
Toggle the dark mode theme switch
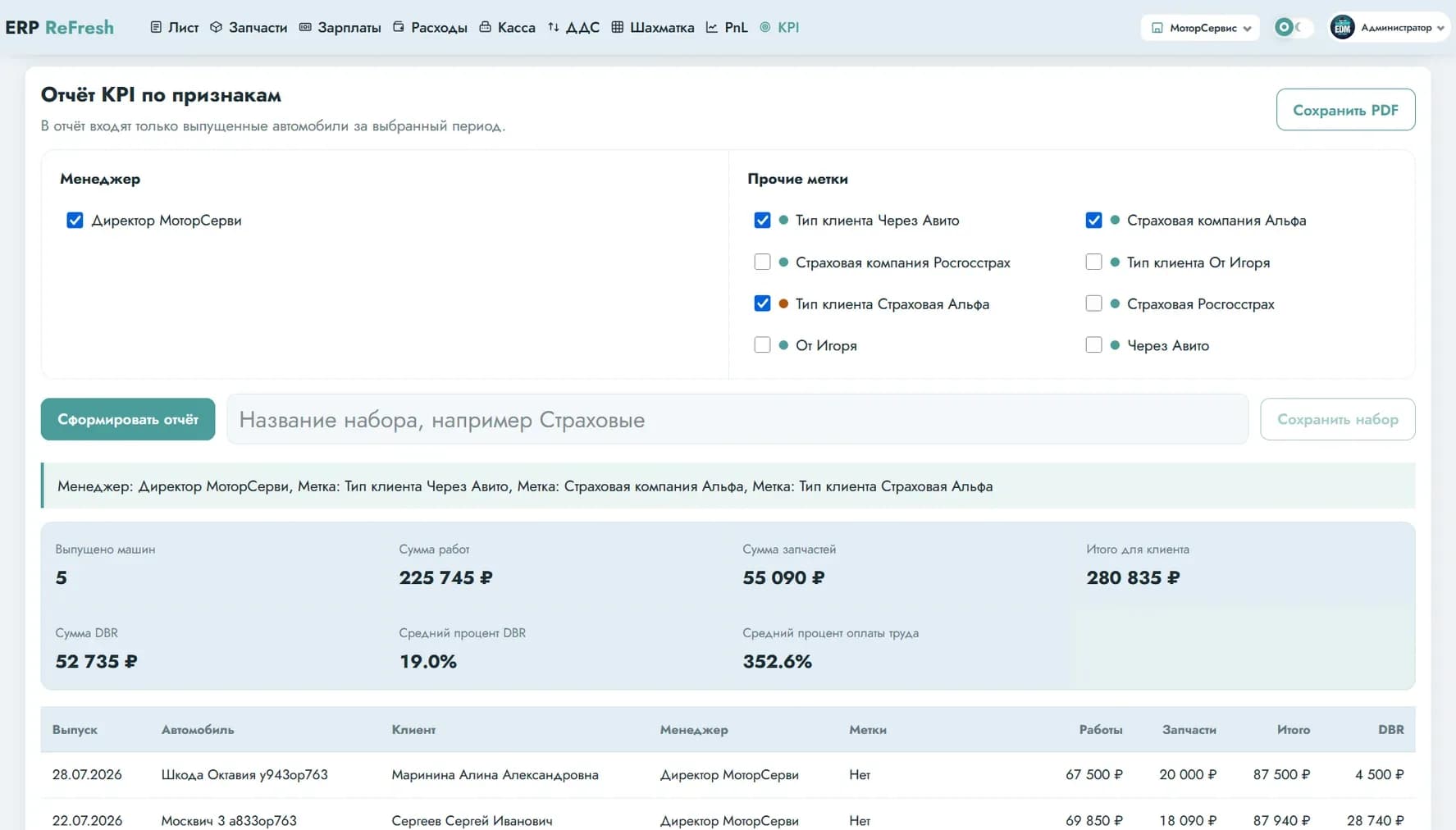click(1292, 27)
